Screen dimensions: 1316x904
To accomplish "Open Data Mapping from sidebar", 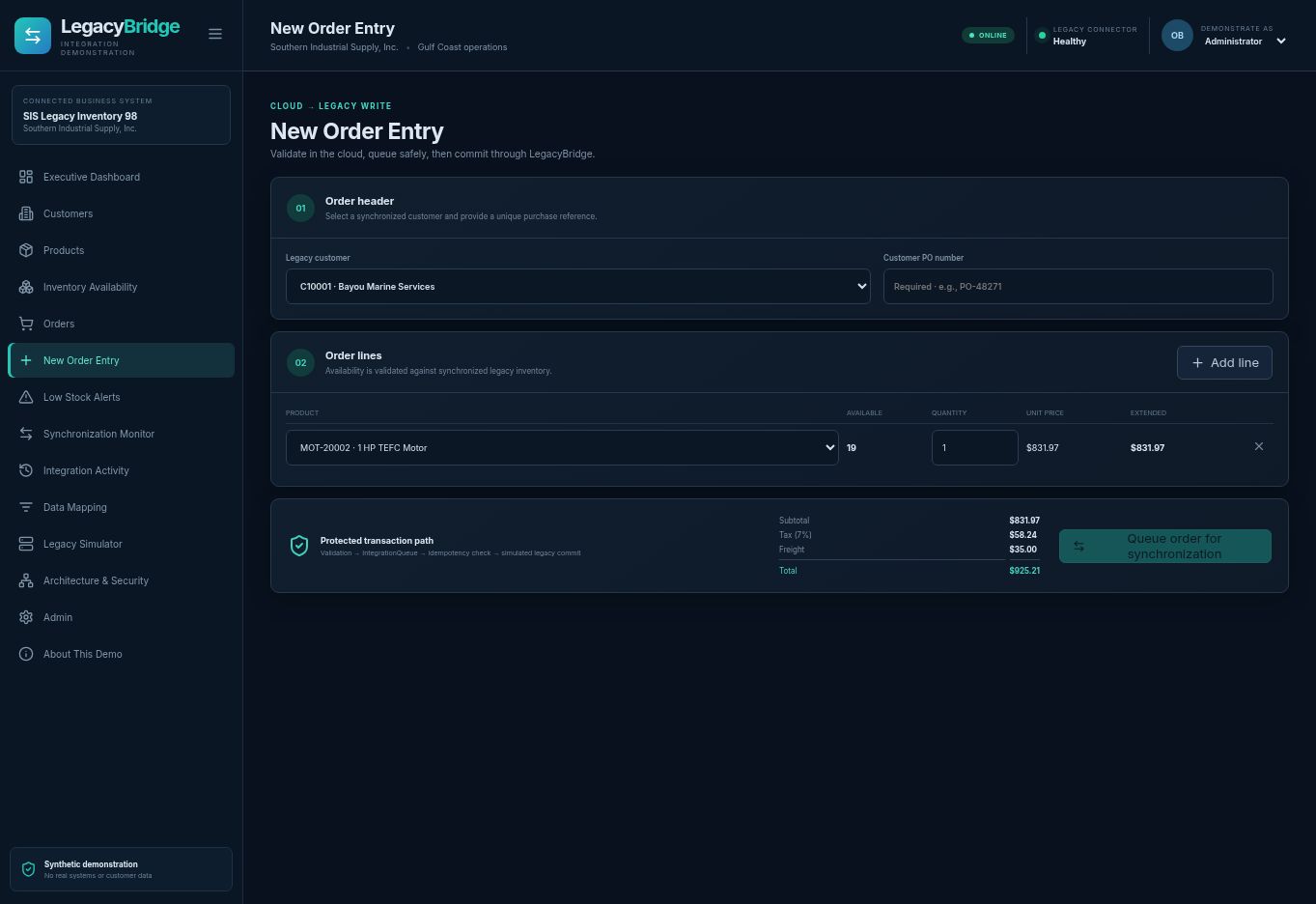I will tap(122, 507).
